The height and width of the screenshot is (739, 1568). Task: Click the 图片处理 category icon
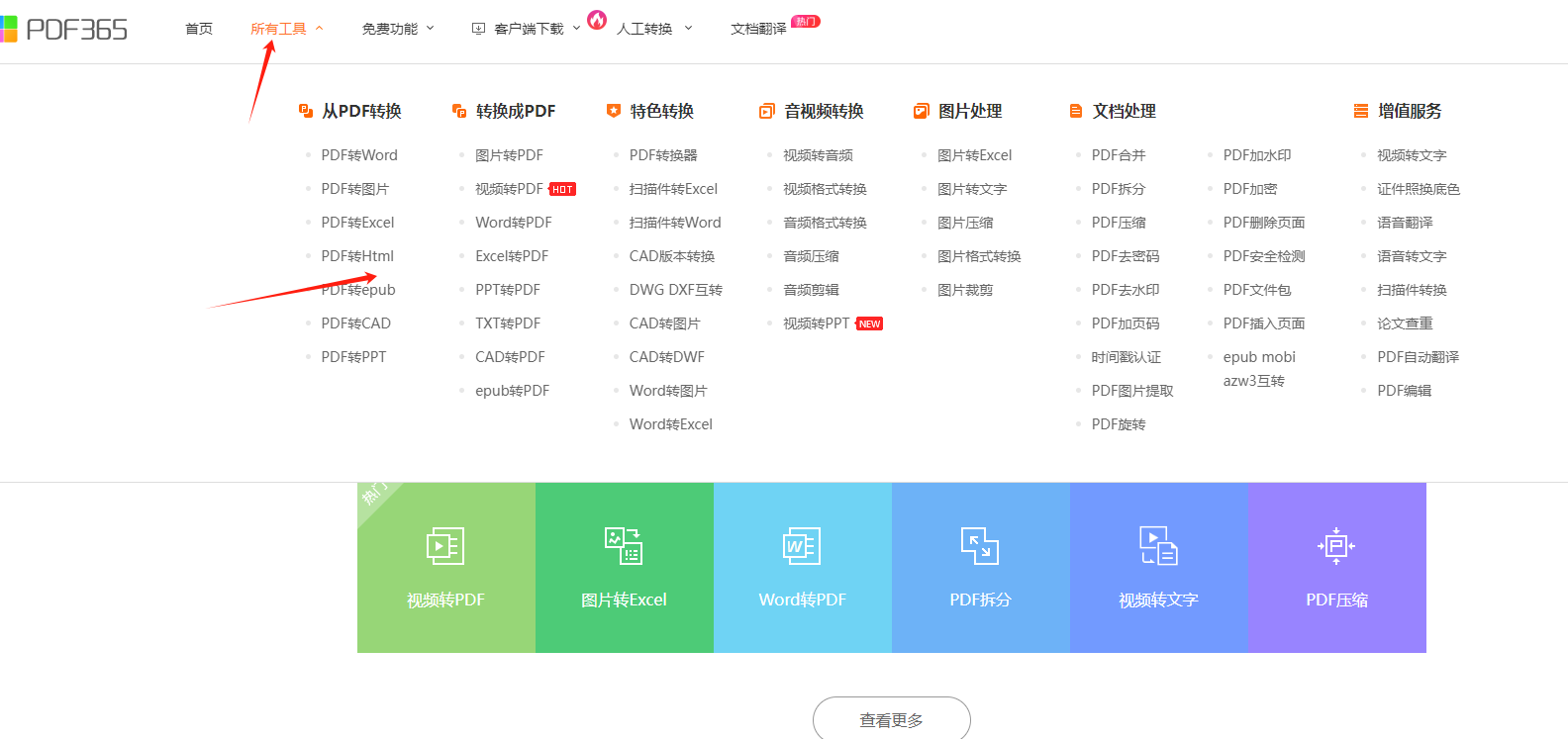[922, 111]
